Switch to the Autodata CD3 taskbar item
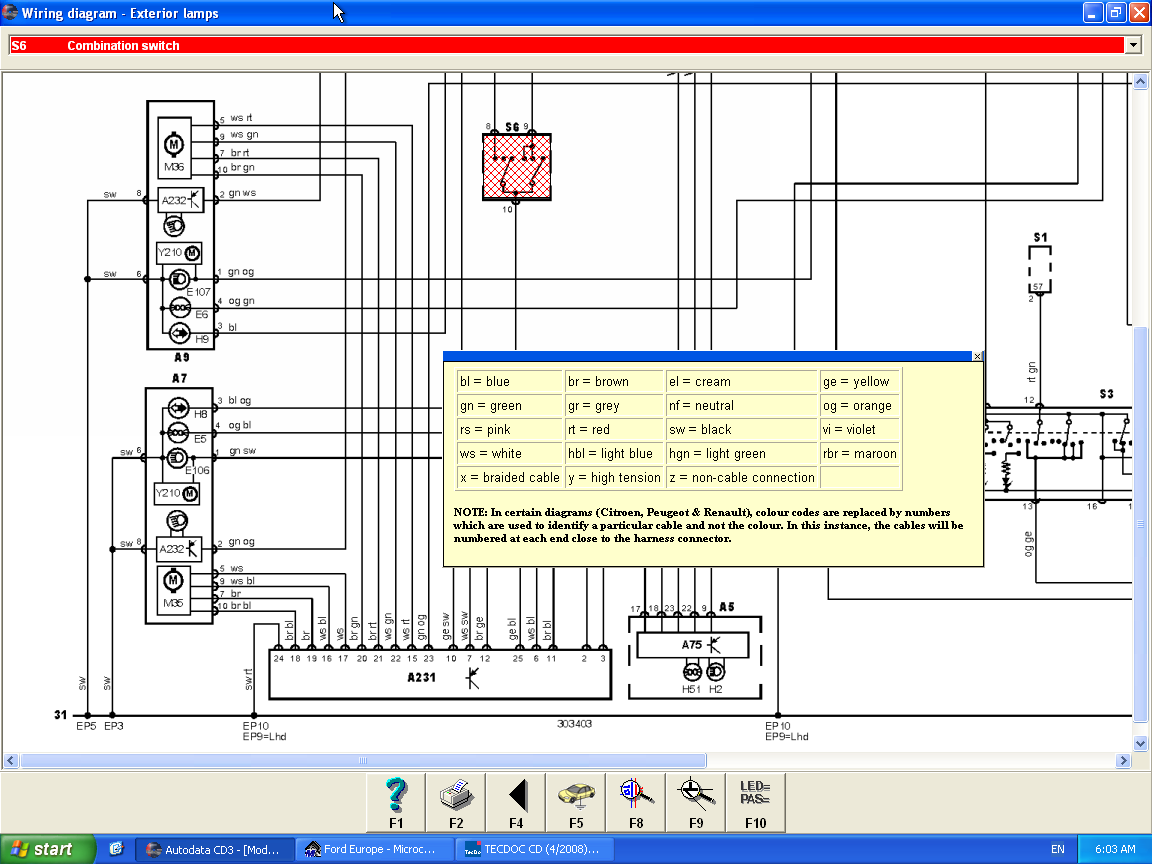The width and height of the screenshot is (1152, 864). tap(214, 849)
